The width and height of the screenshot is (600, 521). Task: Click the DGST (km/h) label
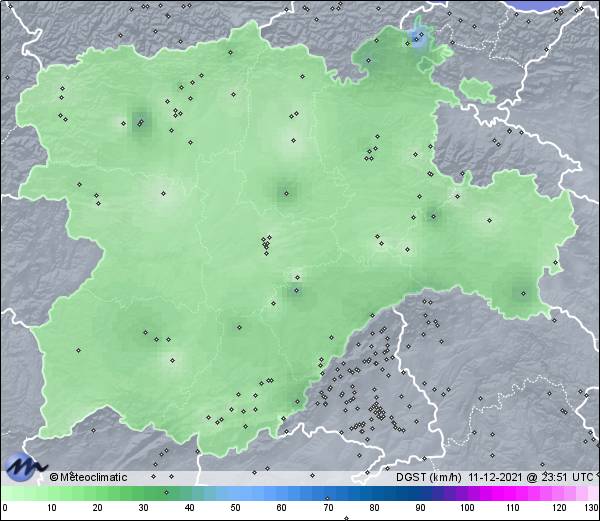[x=429, y=477]
